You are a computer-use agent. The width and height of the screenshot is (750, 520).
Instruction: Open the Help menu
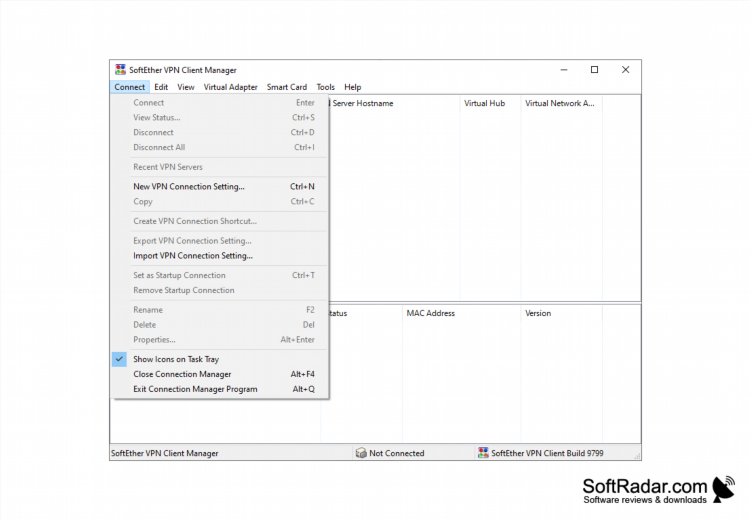coord(353,87)
